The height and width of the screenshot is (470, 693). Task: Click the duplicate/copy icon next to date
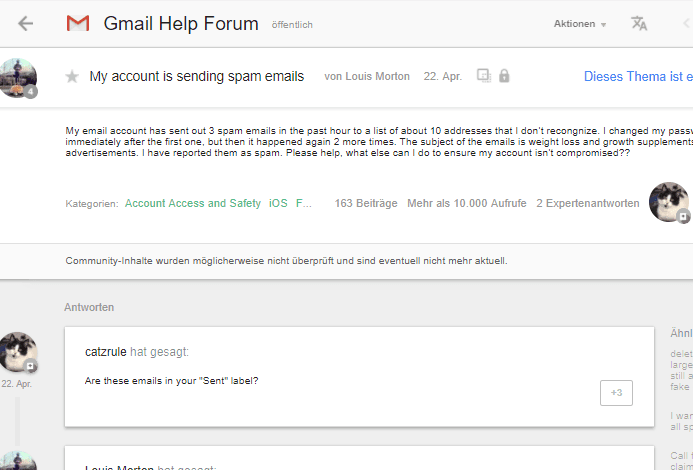[484, 76]
